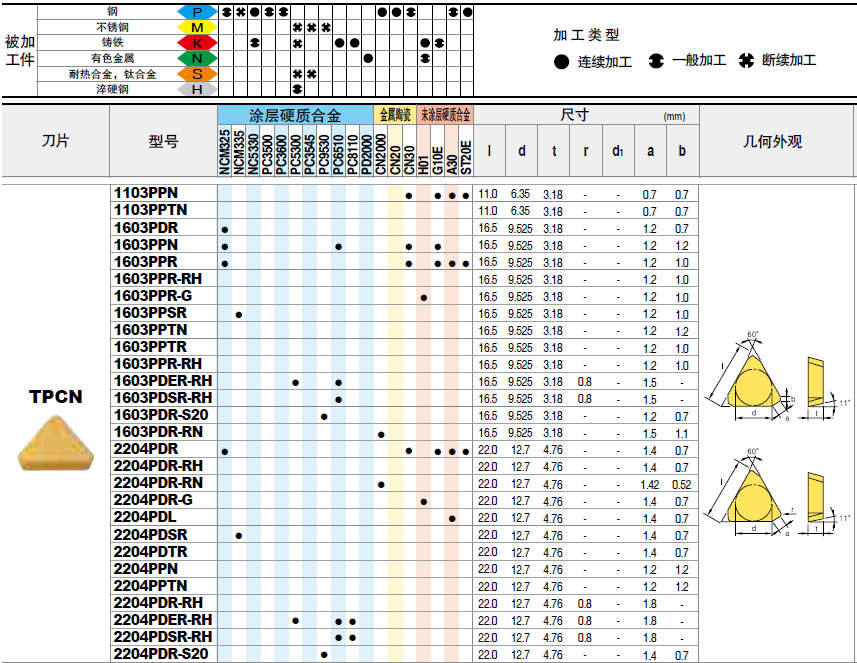This screenshot has height=663, width=857.
Task: Click the dot in the 1603PPSR row
Action: coord(239,314)
